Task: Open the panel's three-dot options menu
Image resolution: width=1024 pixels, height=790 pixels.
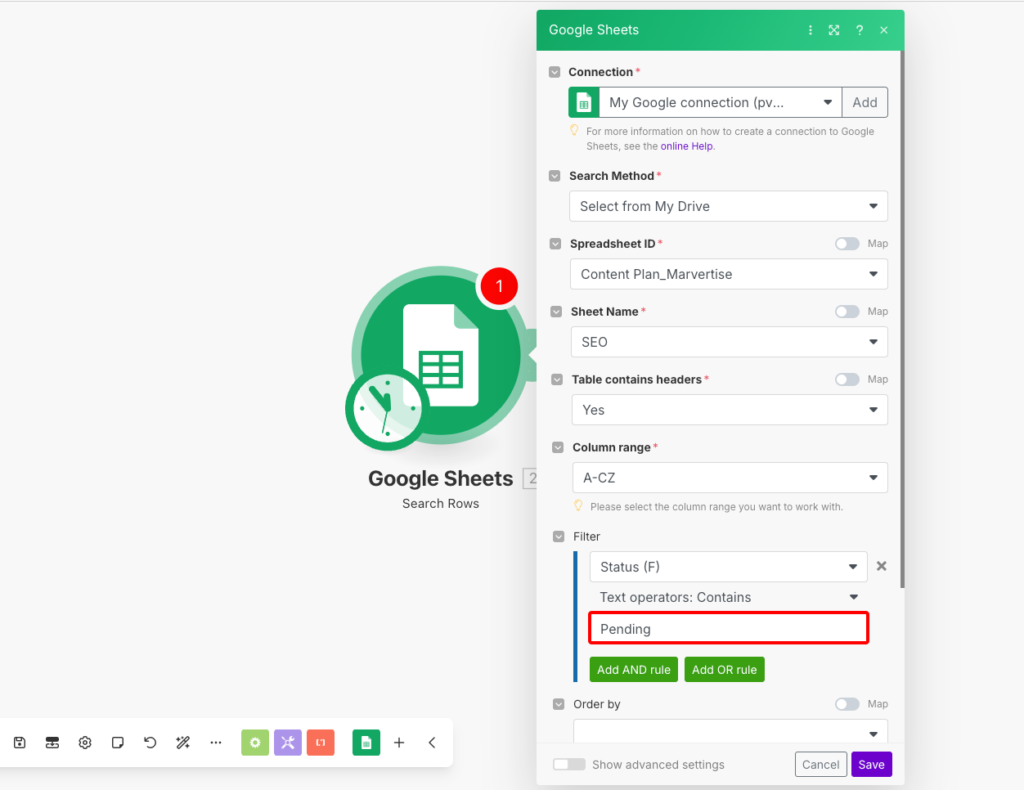Action: click(810, 30)
